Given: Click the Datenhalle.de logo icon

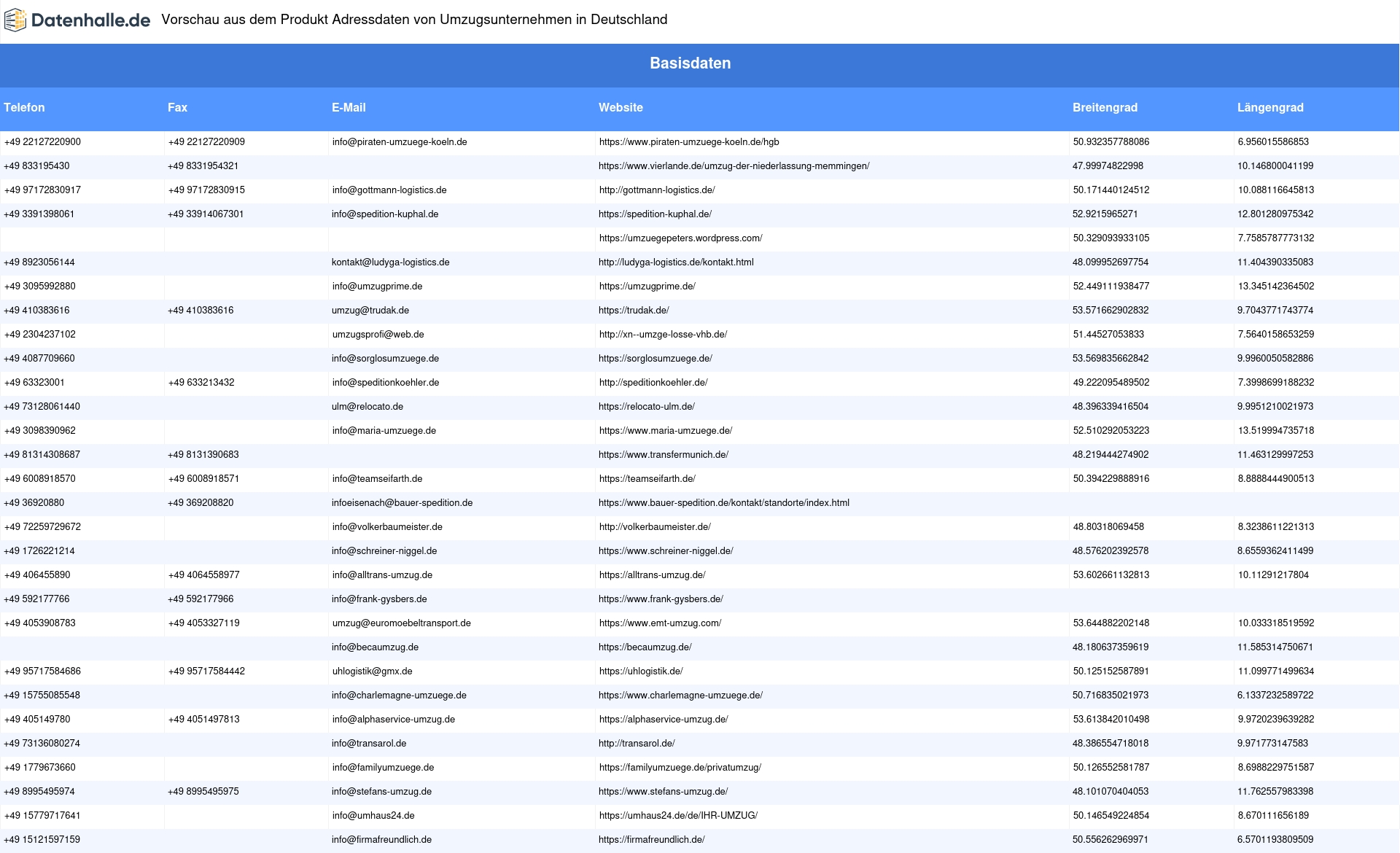Looking at the screenshot, I should [x=15, y=20].
